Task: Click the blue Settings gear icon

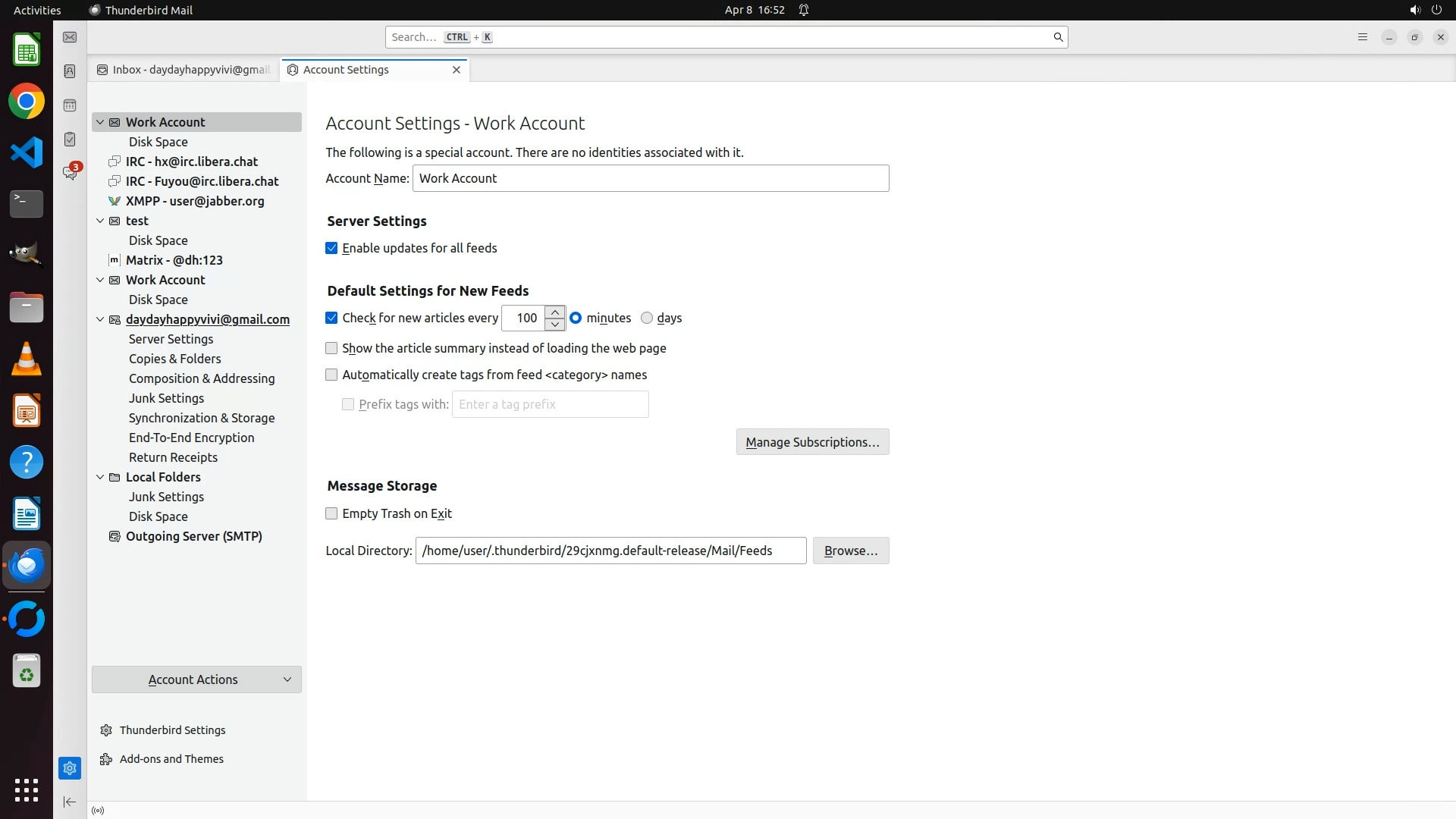Action: click(x=70, y=768)
